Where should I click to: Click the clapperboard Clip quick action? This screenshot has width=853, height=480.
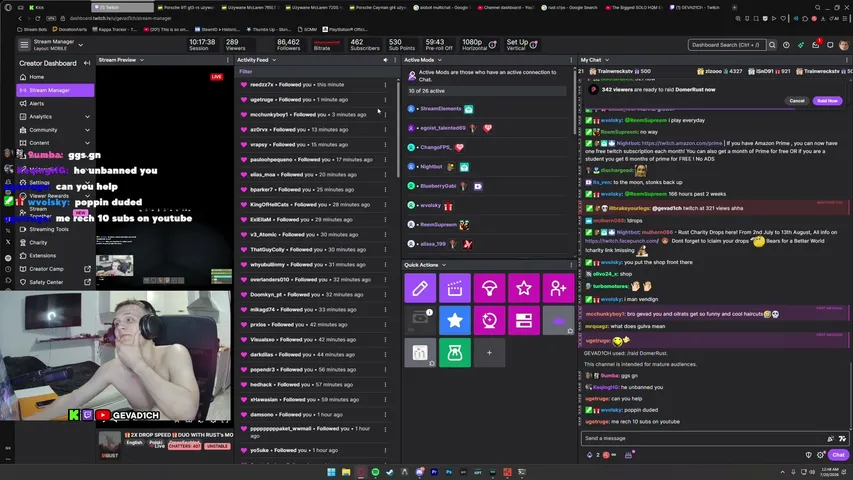455,288
